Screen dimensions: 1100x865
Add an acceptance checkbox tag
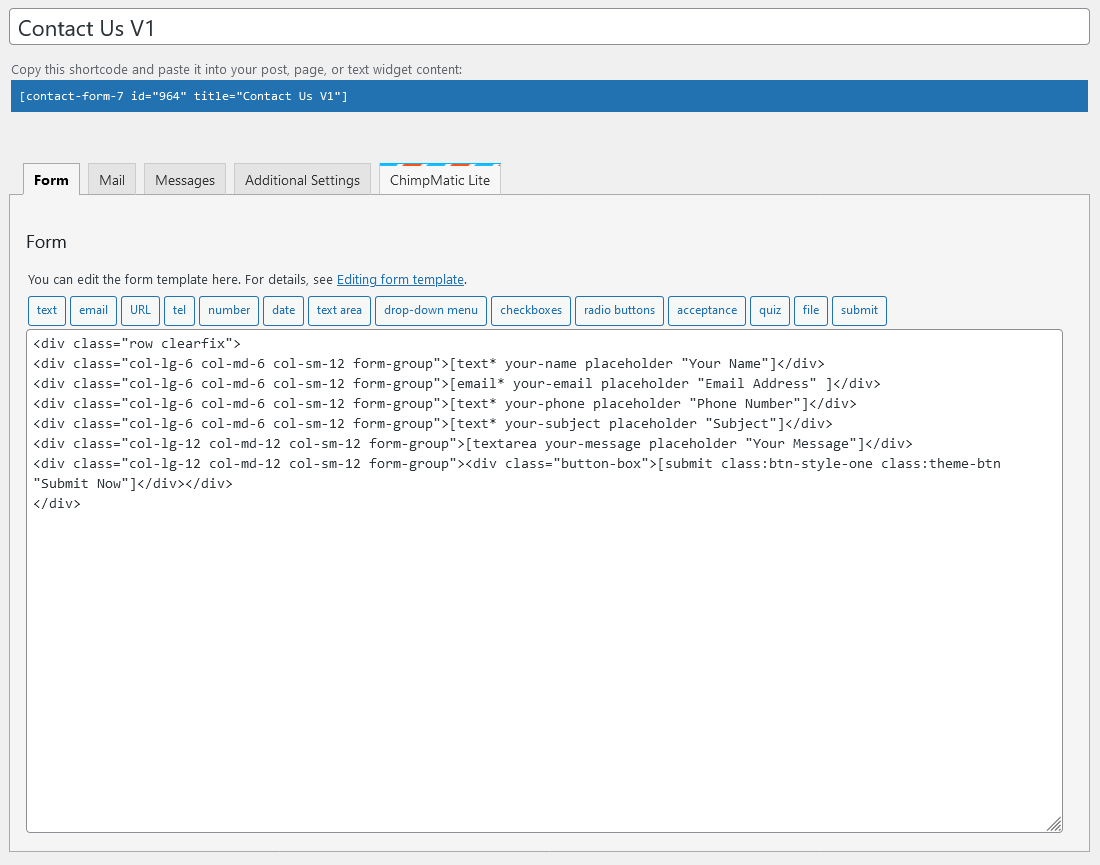point(707,310)
